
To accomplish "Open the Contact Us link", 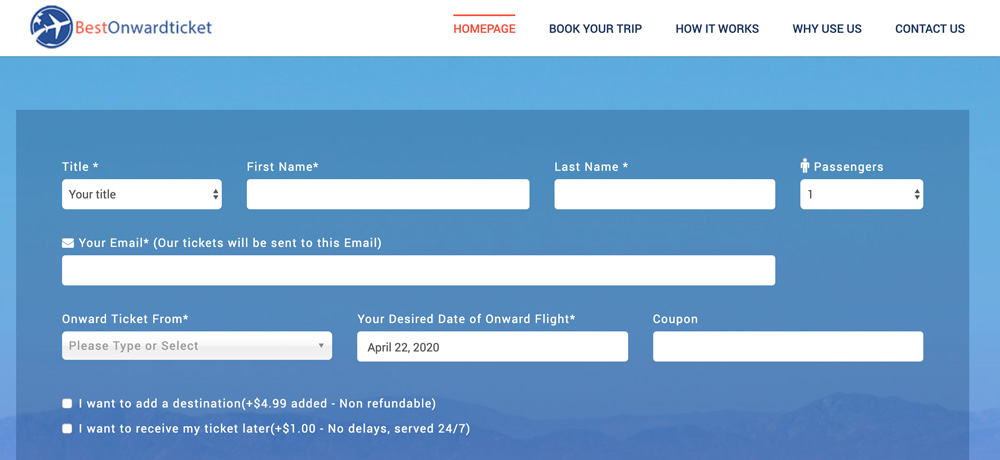I will (x=930, y=29).
